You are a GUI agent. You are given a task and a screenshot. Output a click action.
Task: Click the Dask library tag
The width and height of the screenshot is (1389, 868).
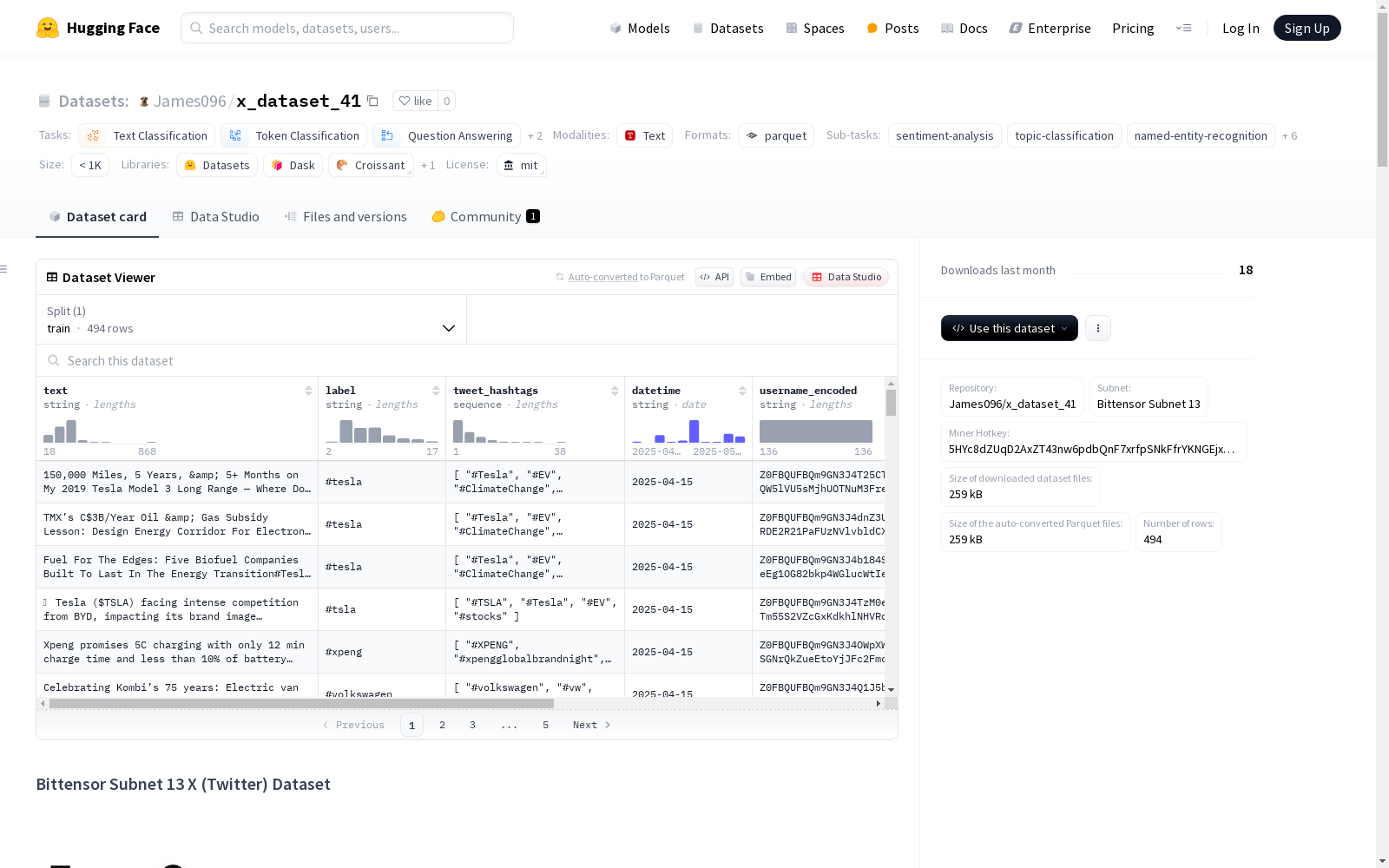(293, 165)
